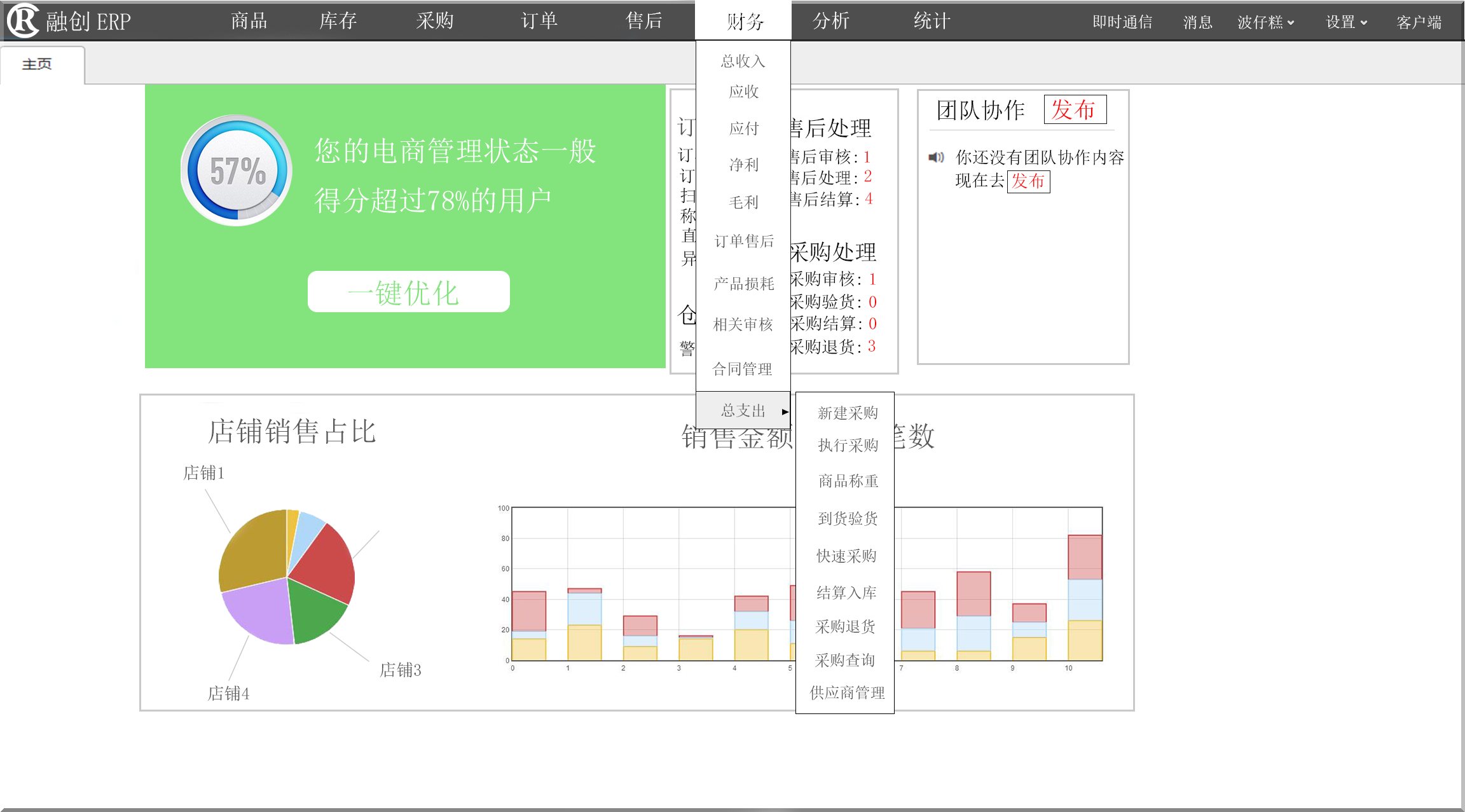
Task: Choose 净利 from the finance menu
Action: [x=743, y=165]
